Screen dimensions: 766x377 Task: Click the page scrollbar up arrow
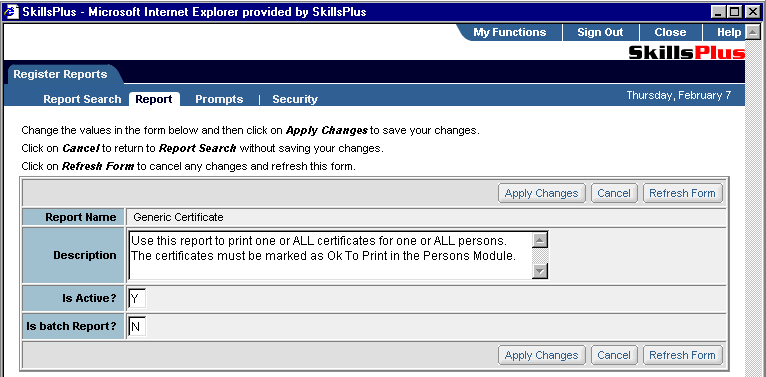(x=753, y=32)
